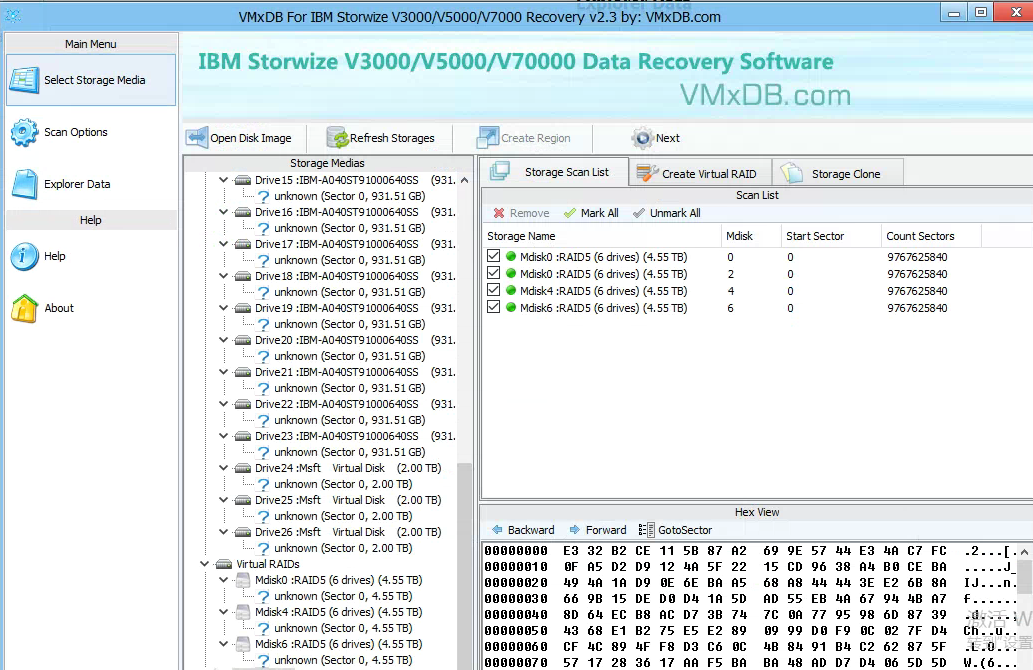
Task: Go to Explorer Data in the sidebar
Action: (77, 184)
